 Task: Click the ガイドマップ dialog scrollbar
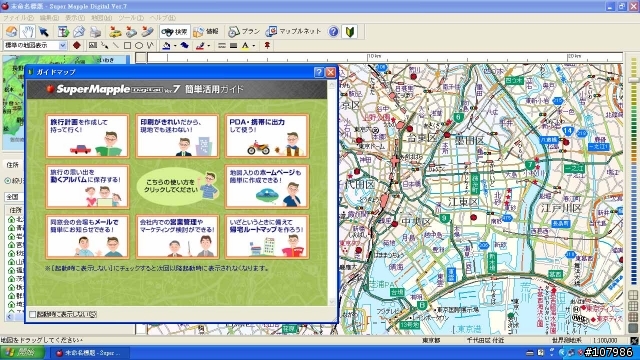coord(331,193)
